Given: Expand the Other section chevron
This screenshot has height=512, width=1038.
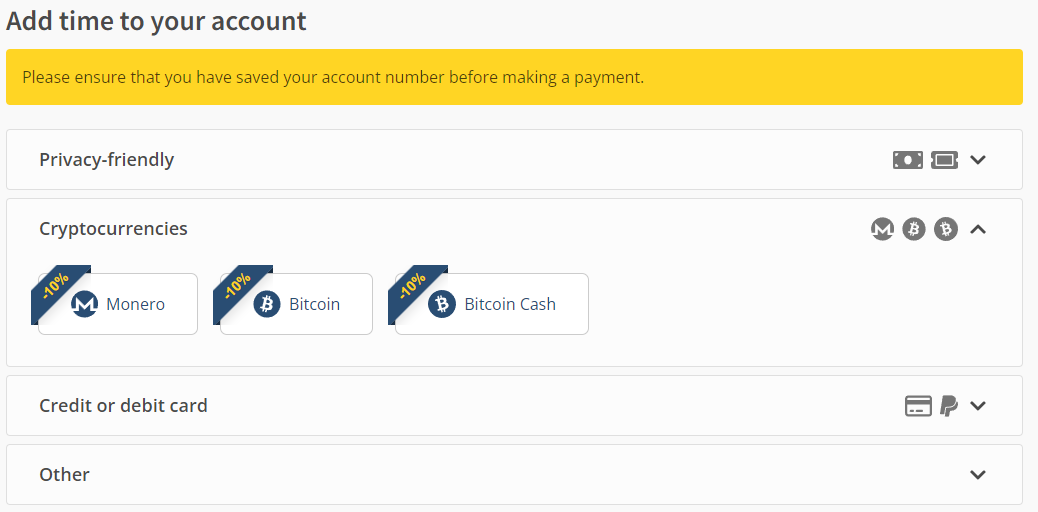Looking at the screenshot, I should pyautogui.click(x=978, y=475).
